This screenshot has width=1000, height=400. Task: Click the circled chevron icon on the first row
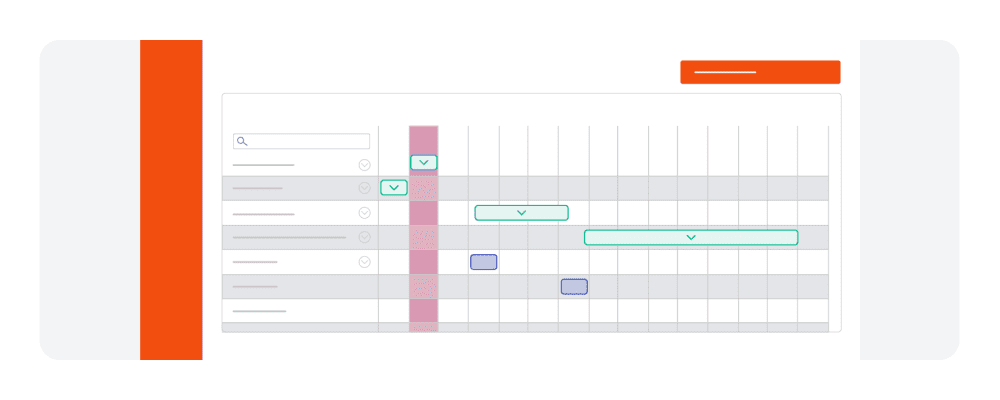click(x=364, y=165)
